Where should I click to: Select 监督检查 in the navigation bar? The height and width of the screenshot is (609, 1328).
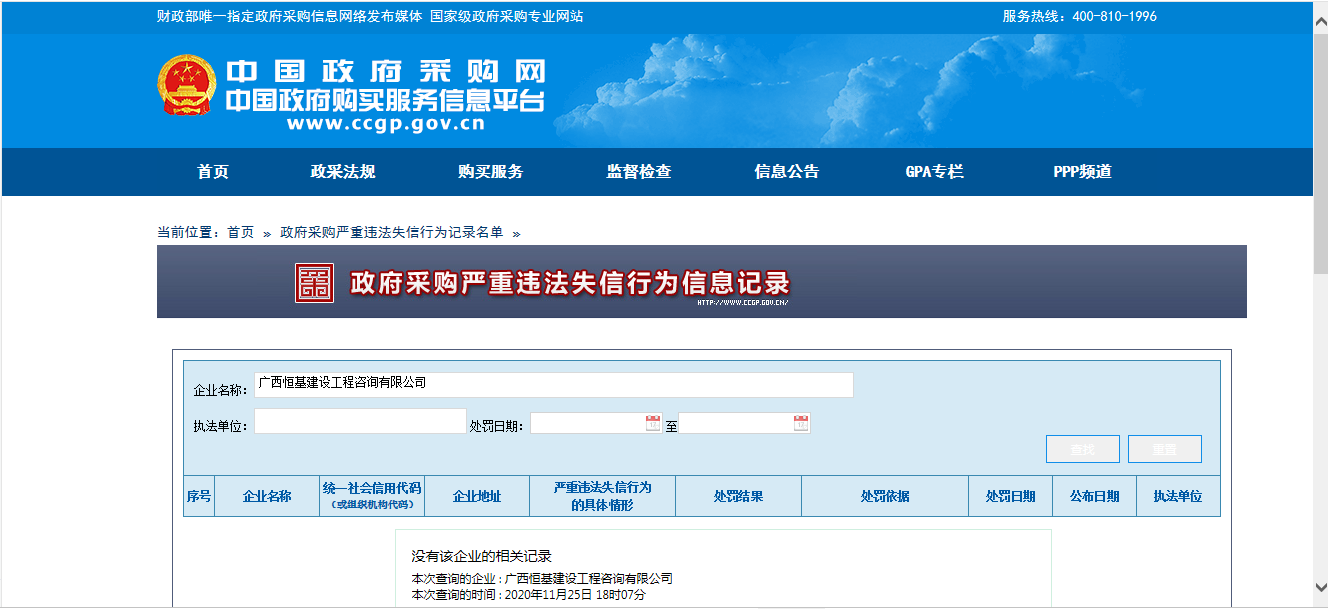tap(639, 172)
